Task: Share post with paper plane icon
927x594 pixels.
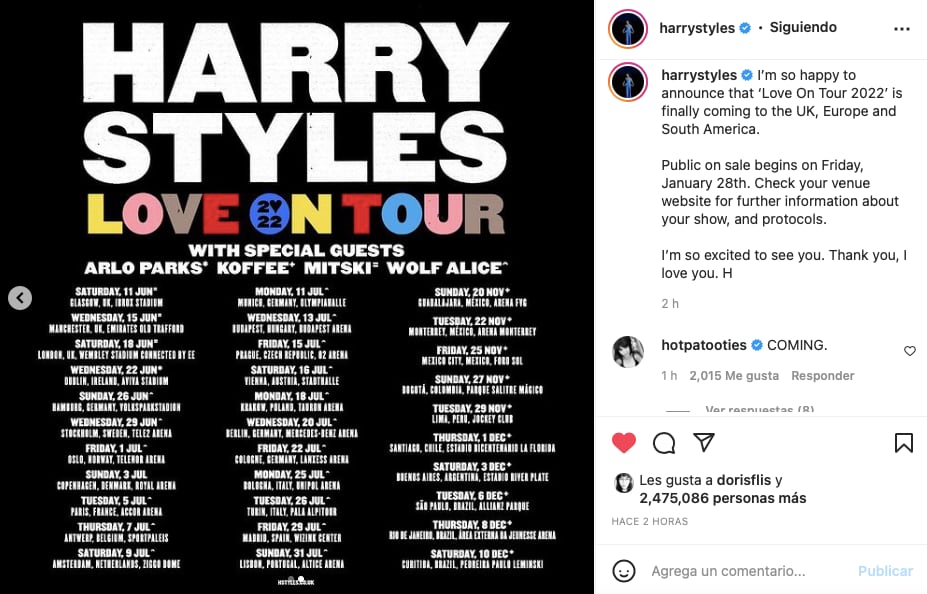Action: (704, 443)
